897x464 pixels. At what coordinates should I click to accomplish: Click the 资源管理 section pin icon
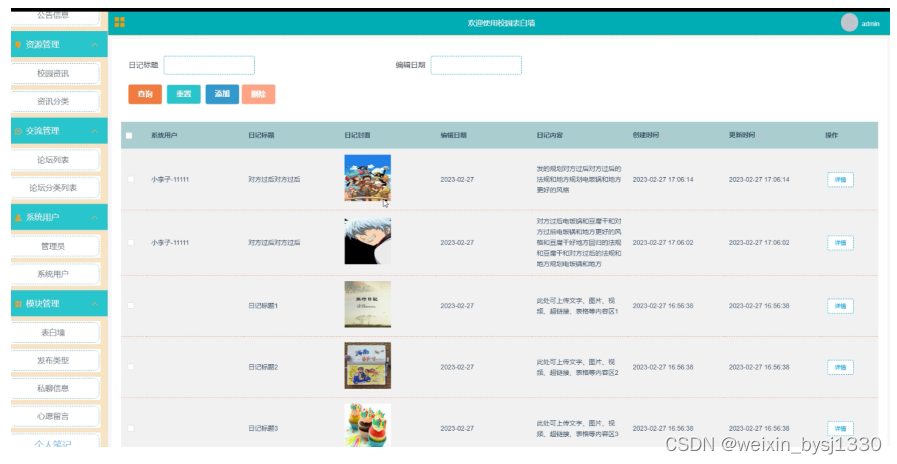coord(18,45)
